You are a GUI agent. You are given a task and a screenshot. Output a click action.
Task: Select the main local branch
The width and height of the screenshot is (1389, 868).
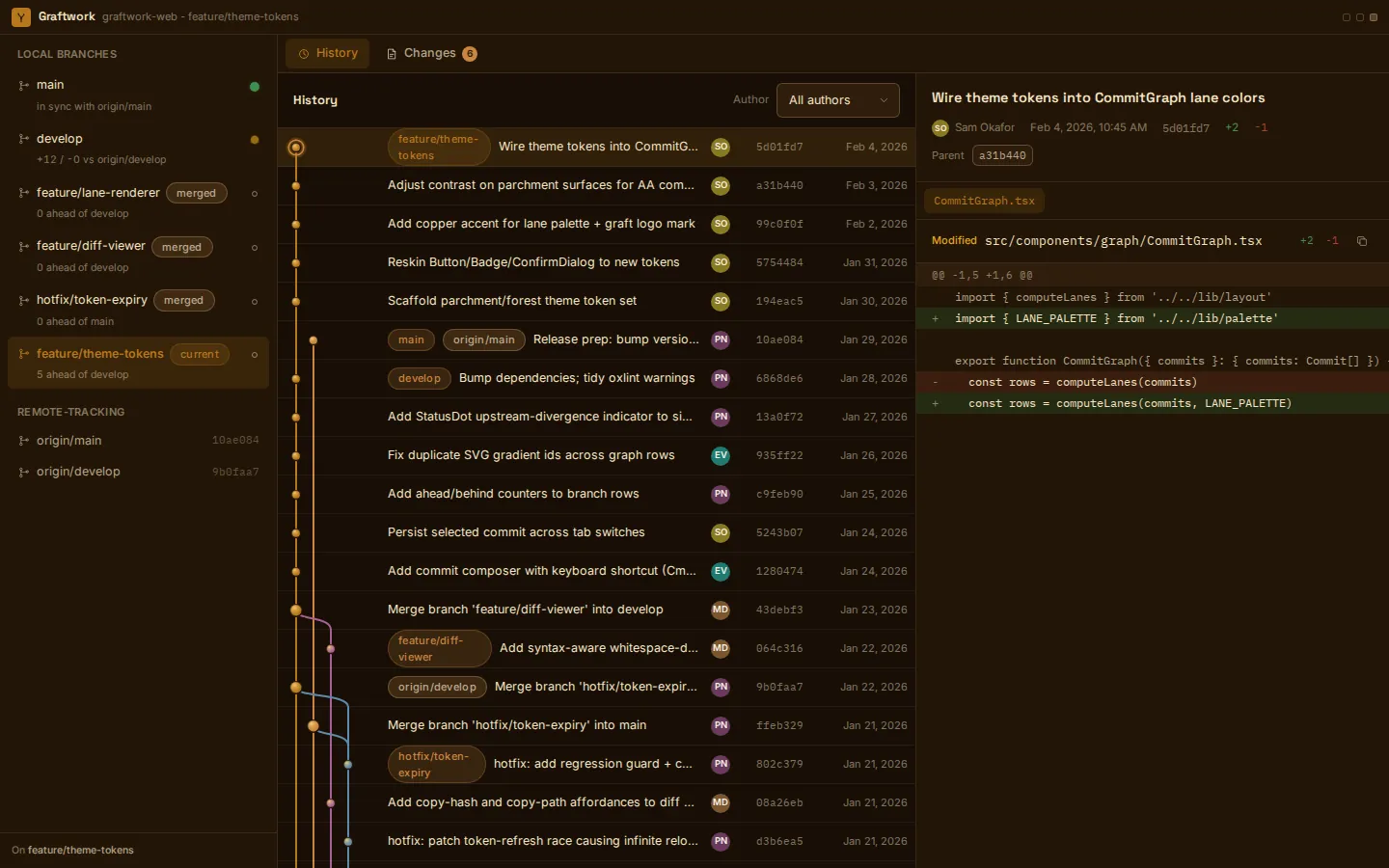pos(138,95)
